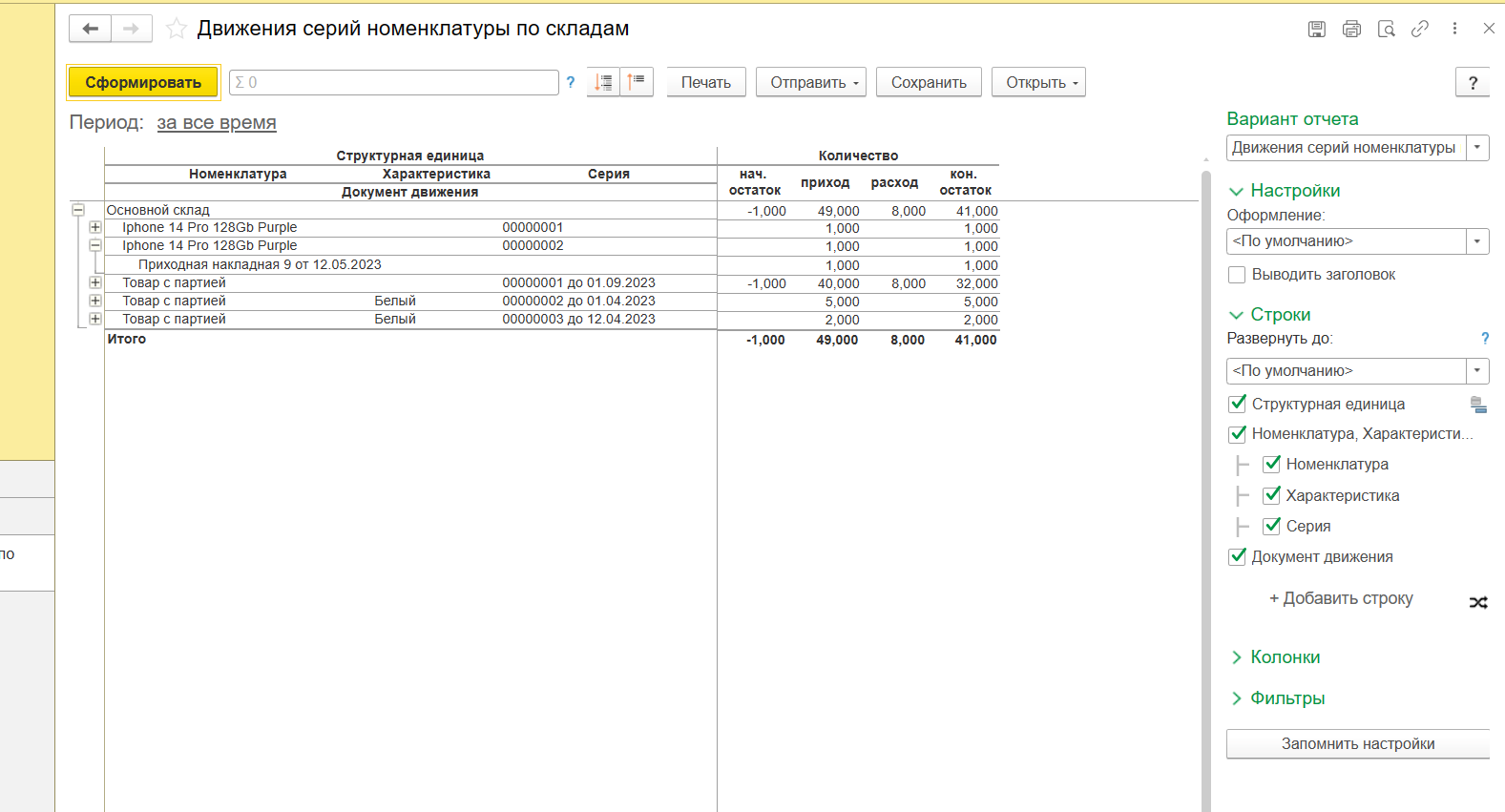Expand all groups with down-arrow list icon

coord(603,82)
